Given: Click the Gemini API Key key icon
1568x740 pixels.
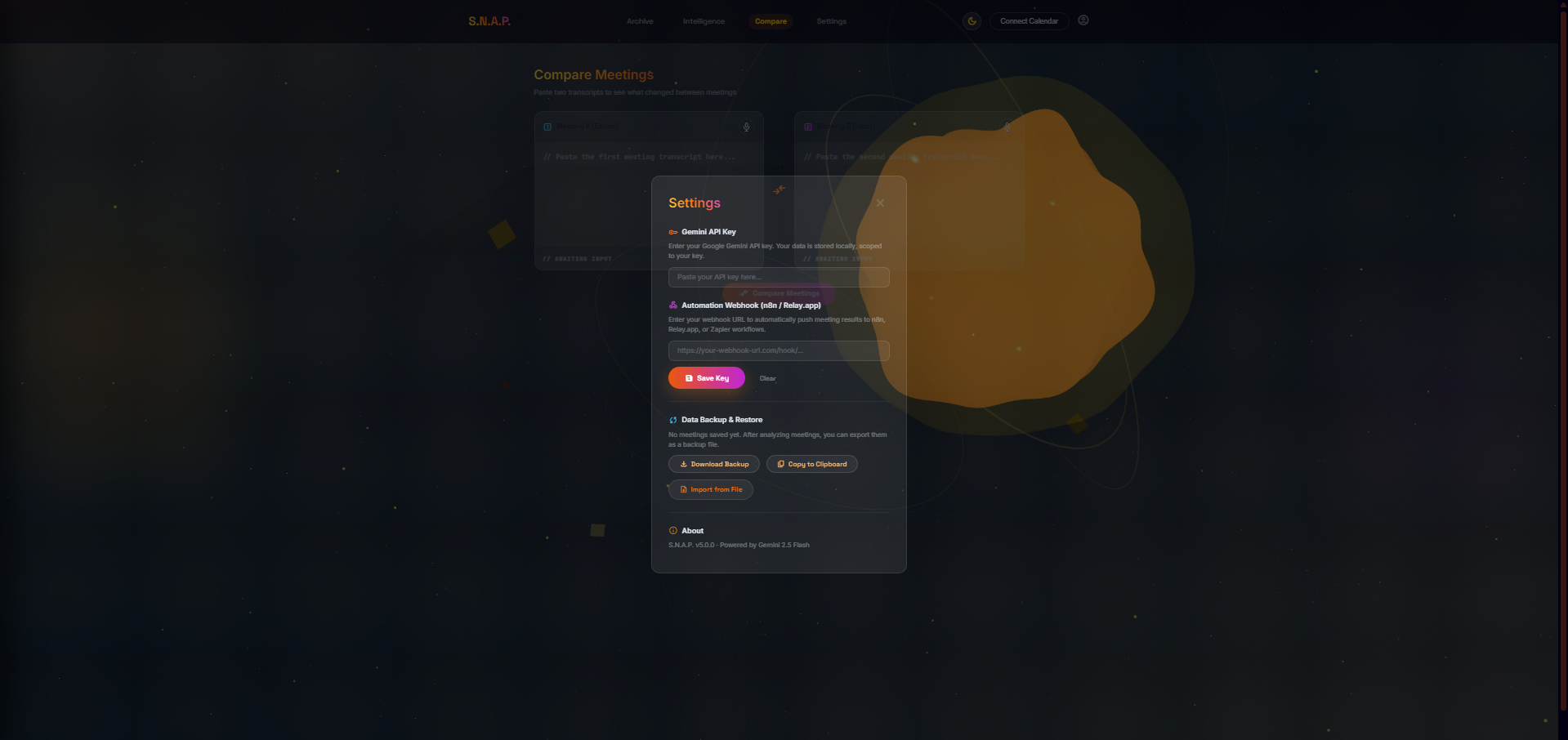Looking at the screenshot, I should pyautogui.click(x=673, y=232).
